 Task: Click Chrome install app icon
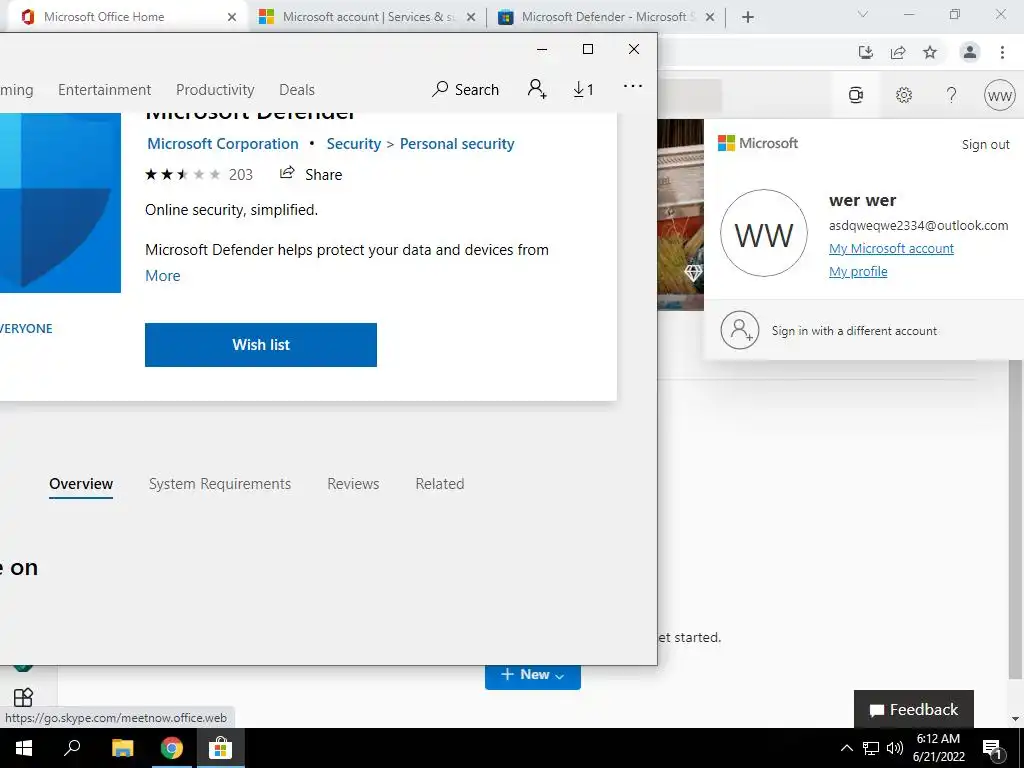point(865,52)
